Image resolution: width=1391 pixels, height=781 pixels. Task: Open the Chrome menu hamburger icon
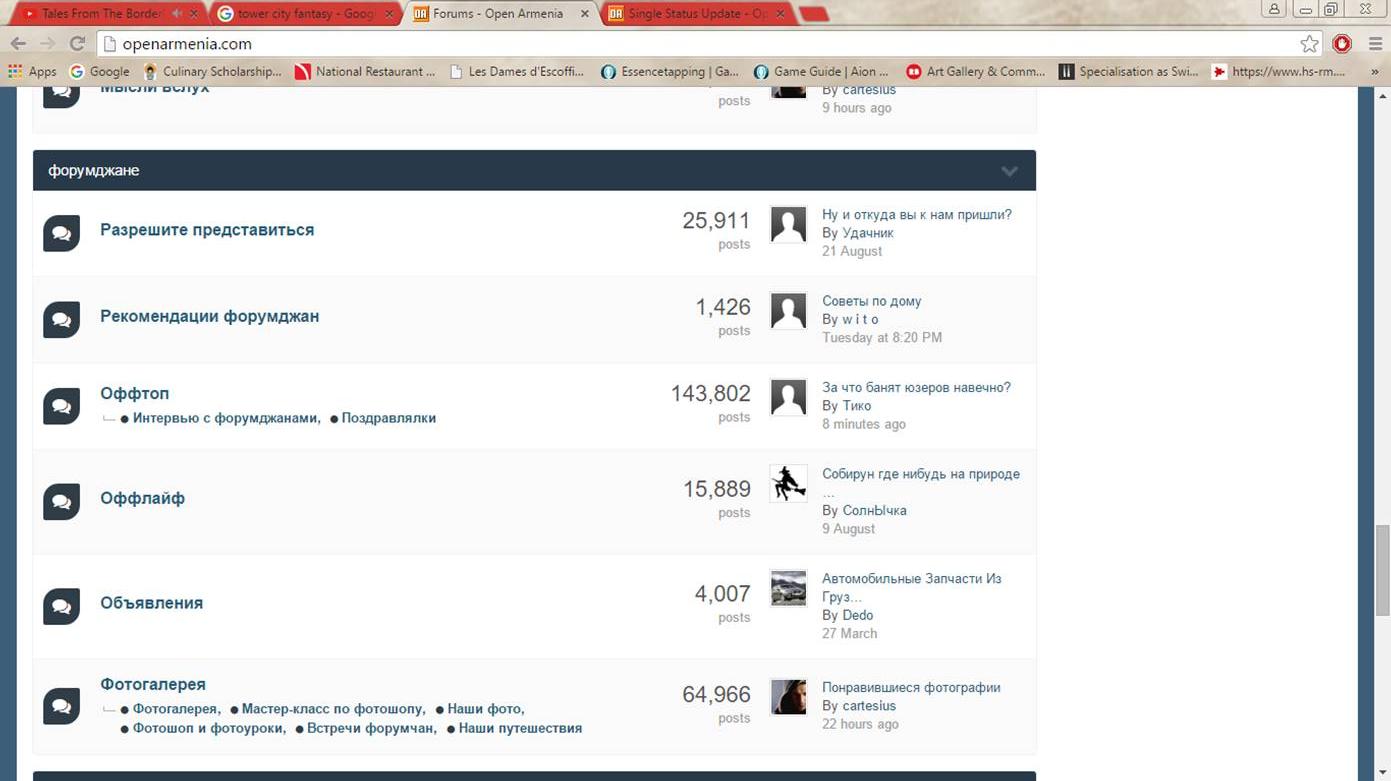click(x=1375, y=44)
